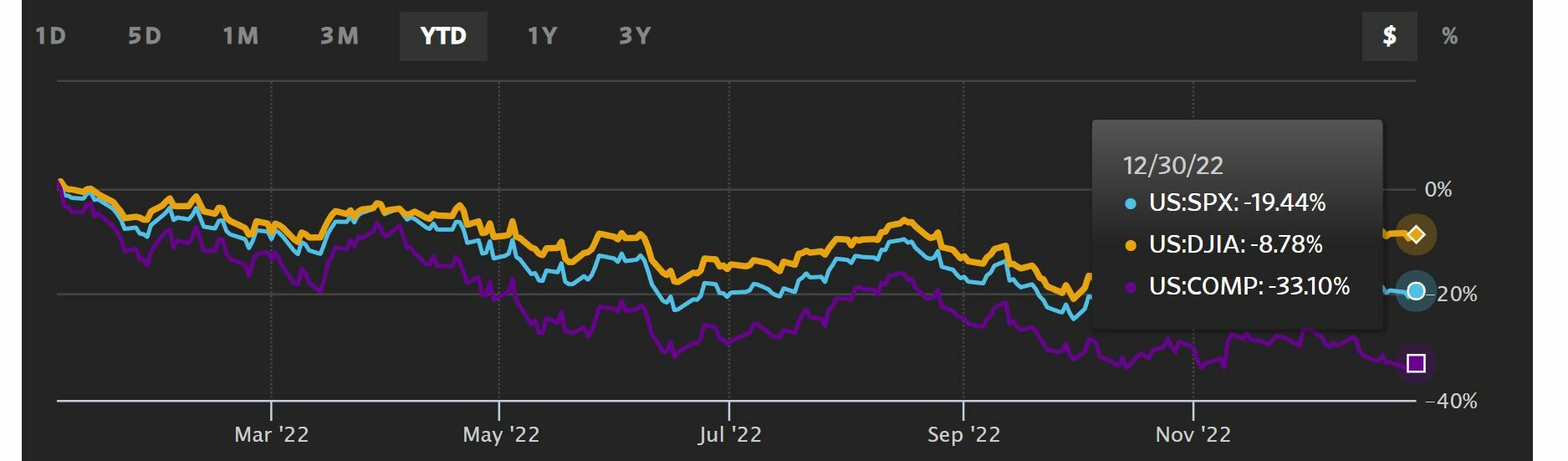
Task: Select the 5D time range
Action: coord(145,36)
